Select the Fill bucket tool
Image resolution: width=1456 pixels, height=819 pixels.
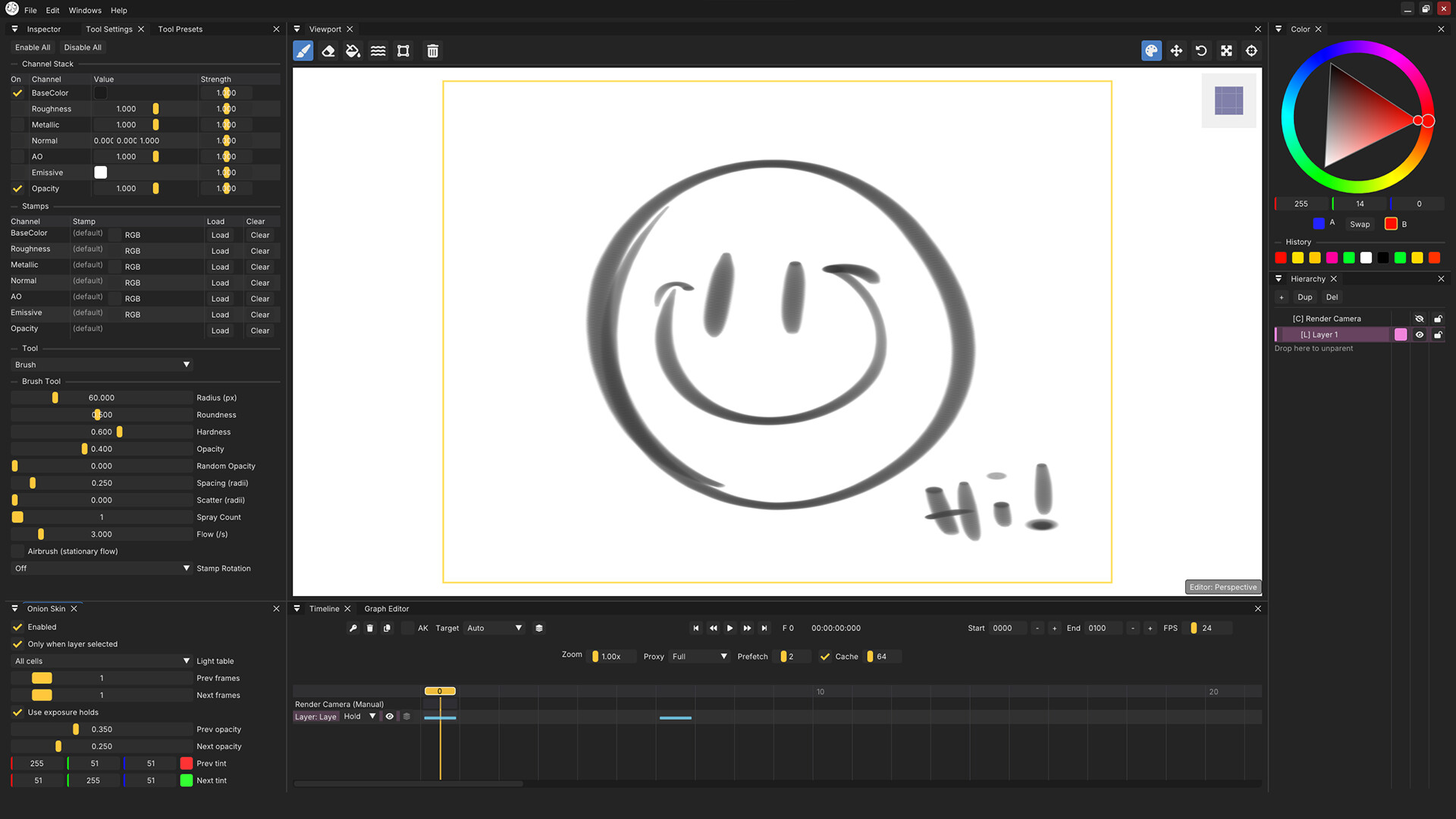tap(353, 51)
